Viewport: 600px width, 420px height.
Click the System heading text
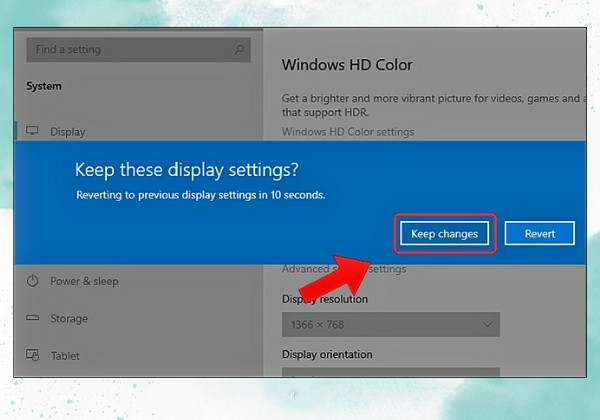pyautogui.click(x=44, y=86)
